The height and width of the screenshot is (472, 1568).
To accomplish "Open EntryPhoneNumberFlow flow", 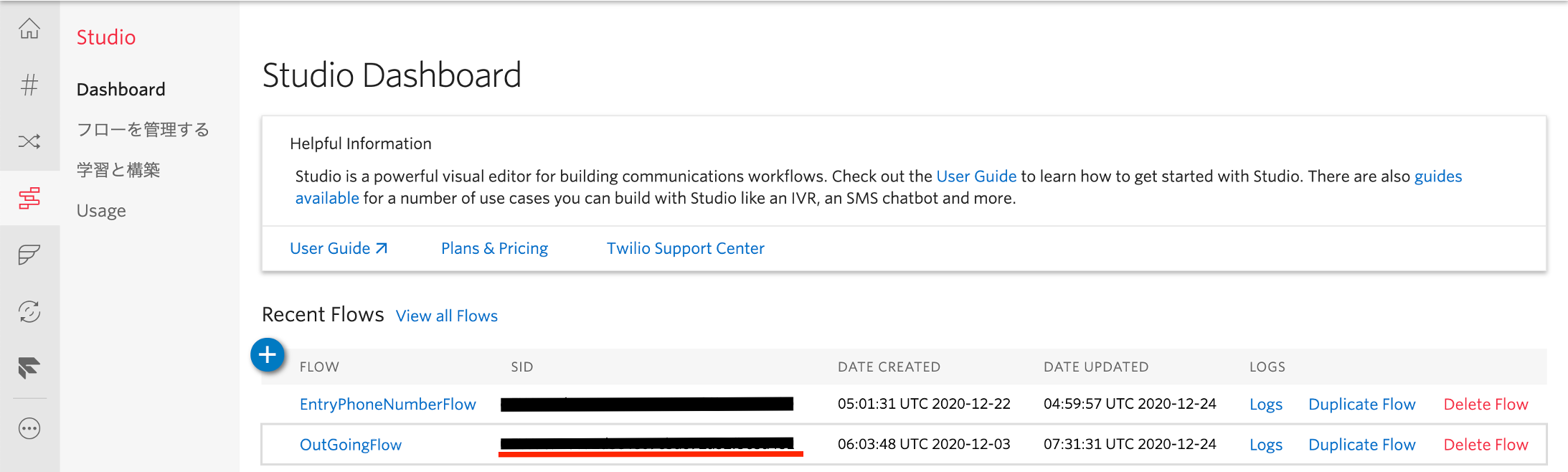I will pyautogui.click(x=388, y=405).
